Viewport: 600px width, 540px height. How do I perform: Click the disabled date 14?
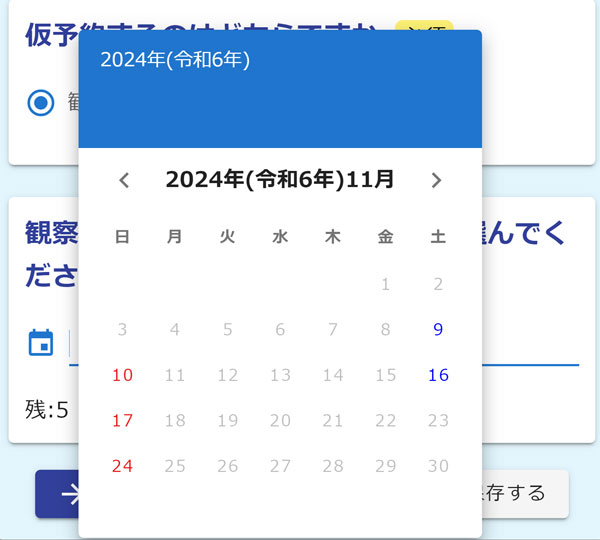click(333, 375)
